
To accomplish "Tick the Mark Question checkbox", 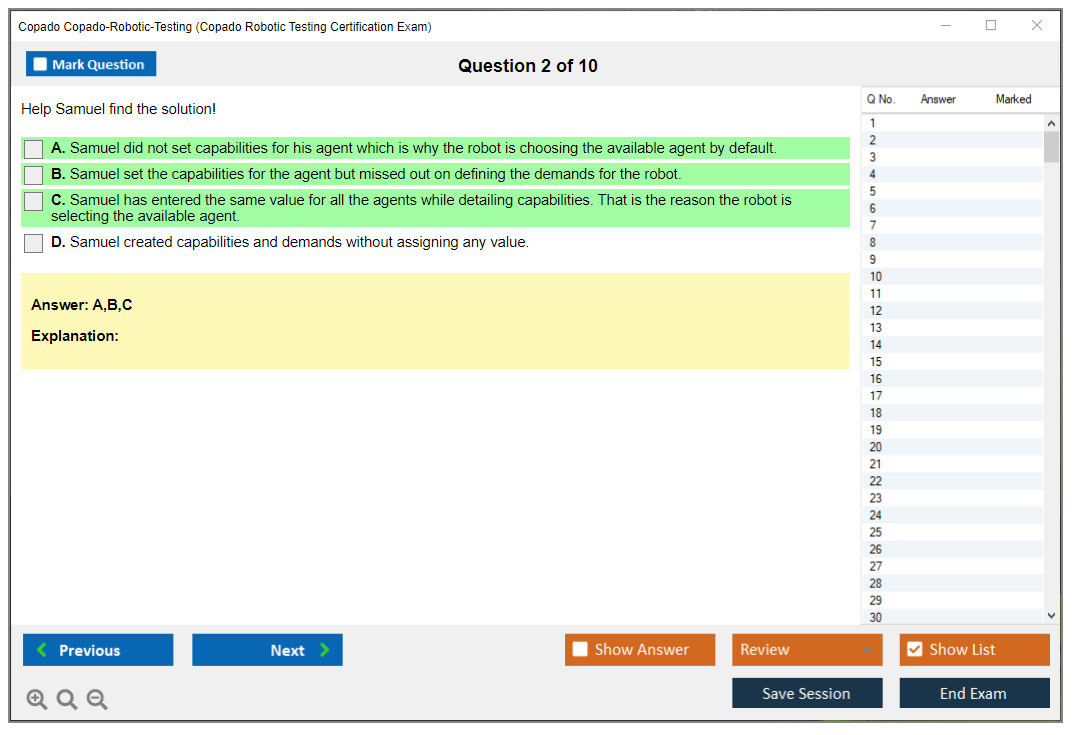I will (x=41, y=65).
